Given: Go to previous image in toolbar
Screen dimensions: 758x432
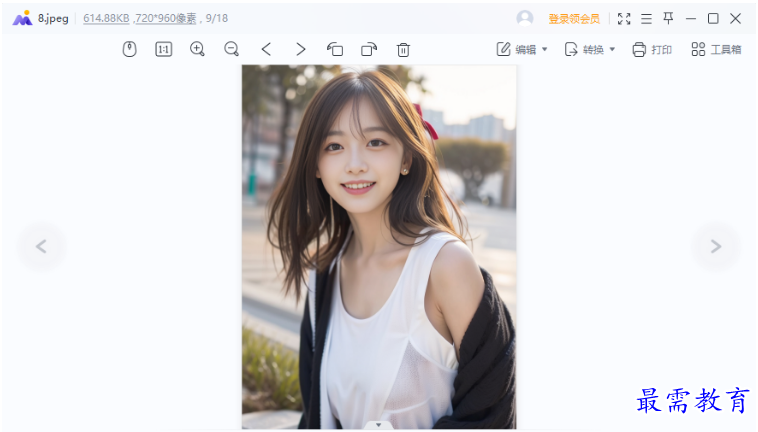Looking at the screenshot, I should click(x=266, y=49).
